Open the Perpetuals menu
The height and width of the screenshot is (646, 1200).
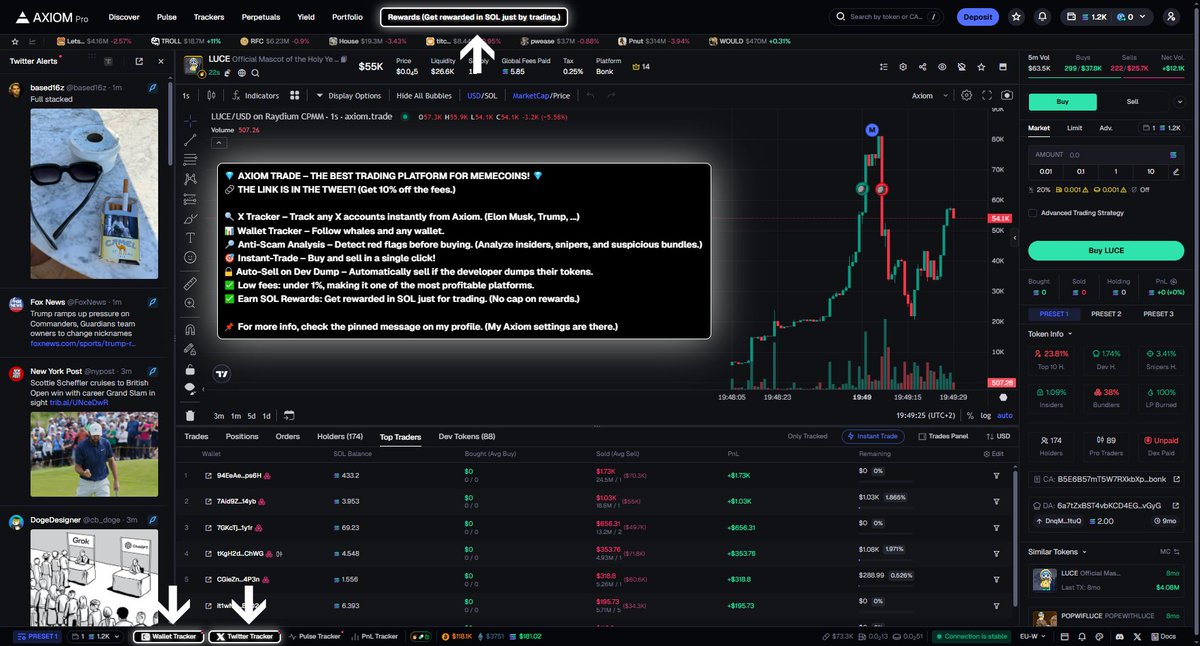[x=260, y=17]
